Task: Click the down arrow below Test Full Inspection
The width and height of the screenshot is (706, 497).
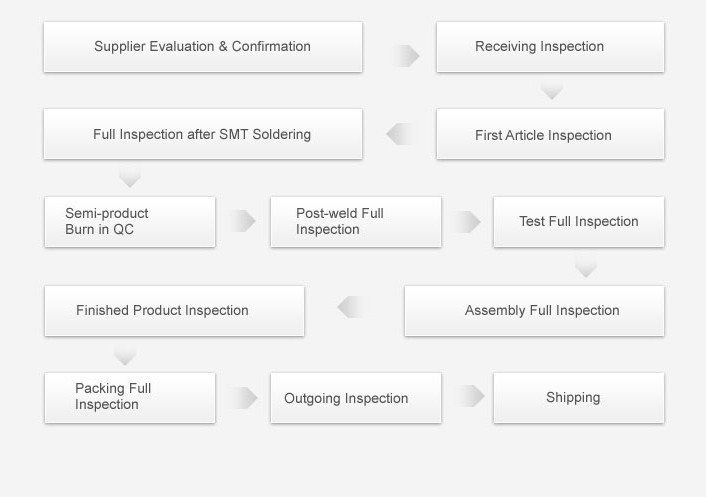Action: coord(586,268)
